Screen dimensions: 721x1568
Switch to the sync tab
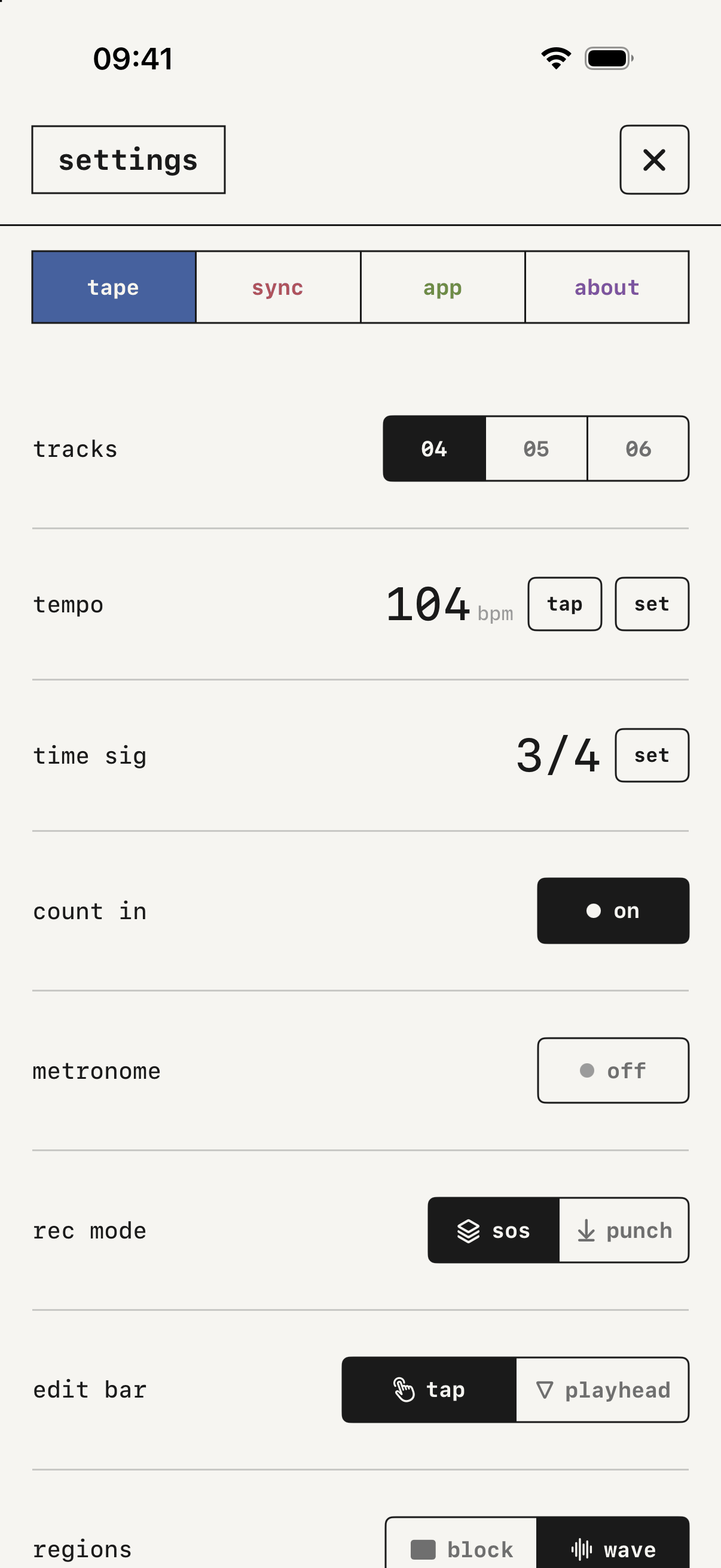click(278, 286)
